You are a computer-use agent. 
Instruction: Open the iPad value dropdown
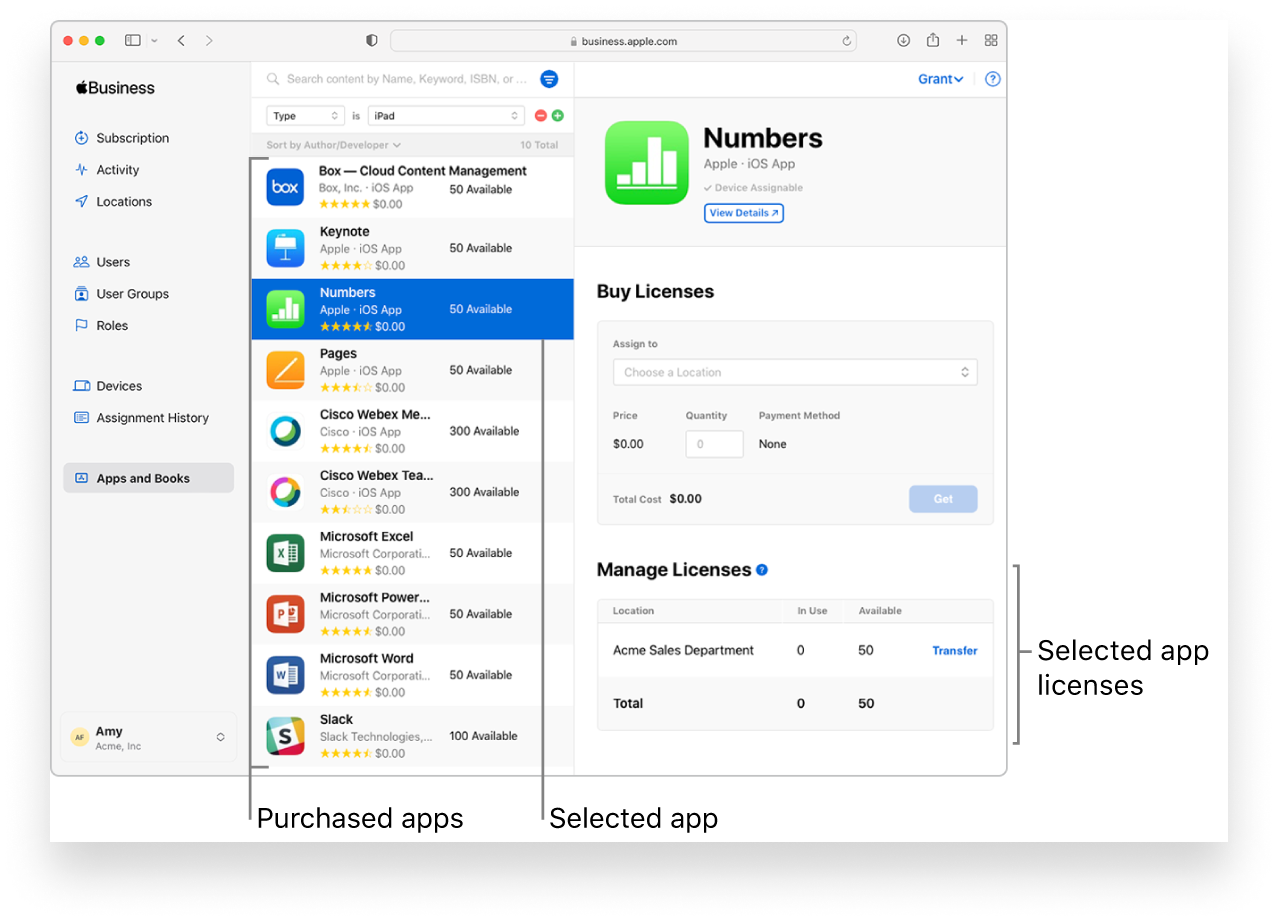pos(446,116)
